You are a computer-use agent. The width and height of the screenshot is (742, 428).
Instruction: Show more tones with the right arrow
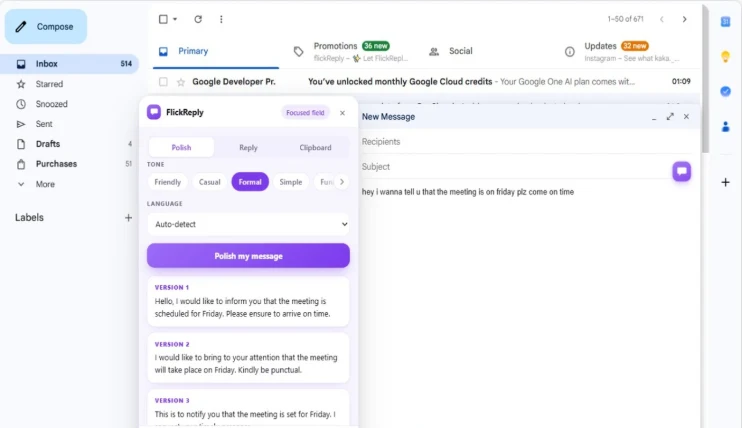(342, 182)
